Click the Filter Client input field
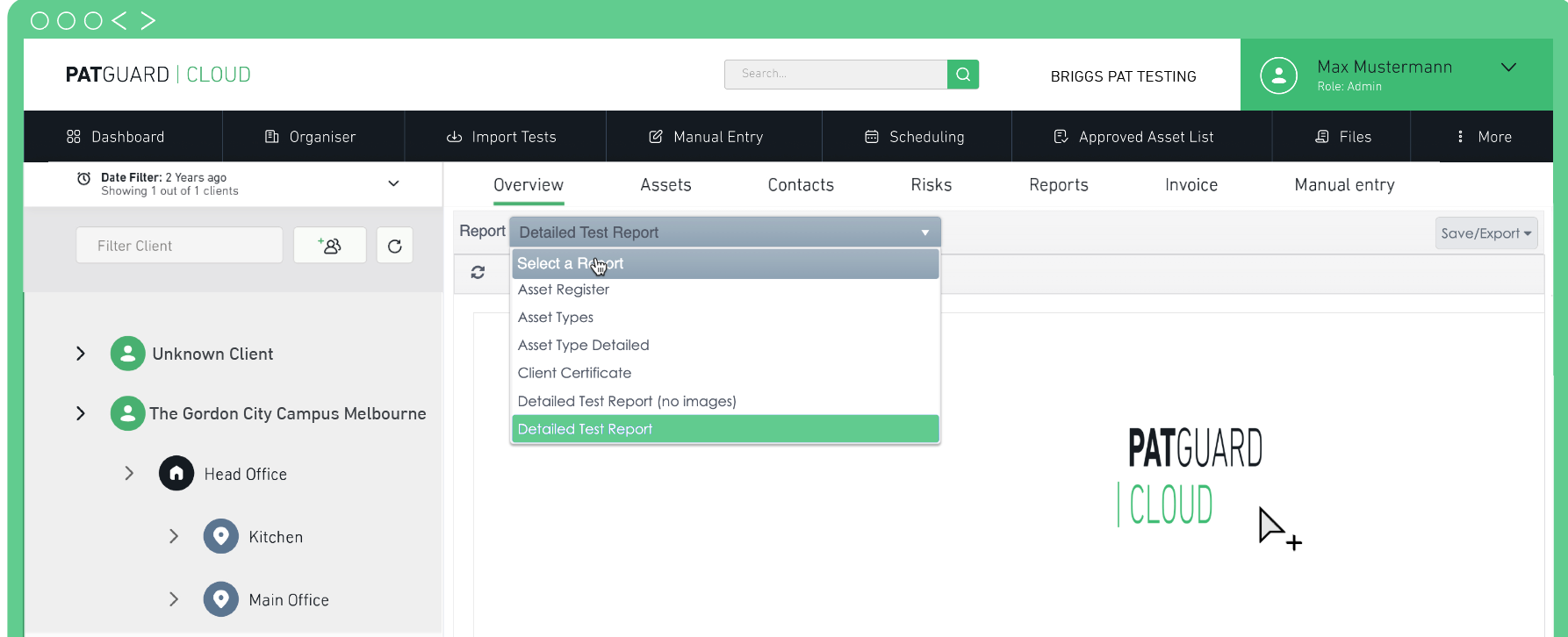Screen dimensions: 1568x637 (179, 246)
